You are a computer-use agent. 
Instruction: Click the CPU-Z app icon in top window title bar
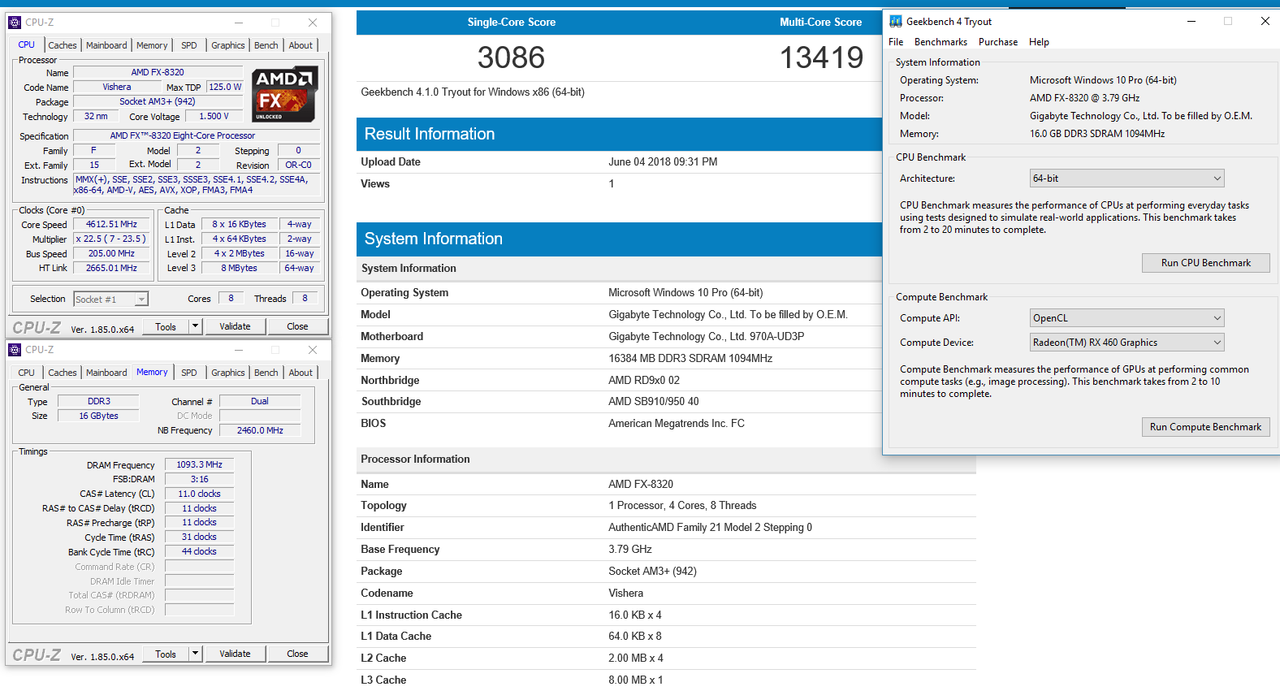click(x=14, y=22)
